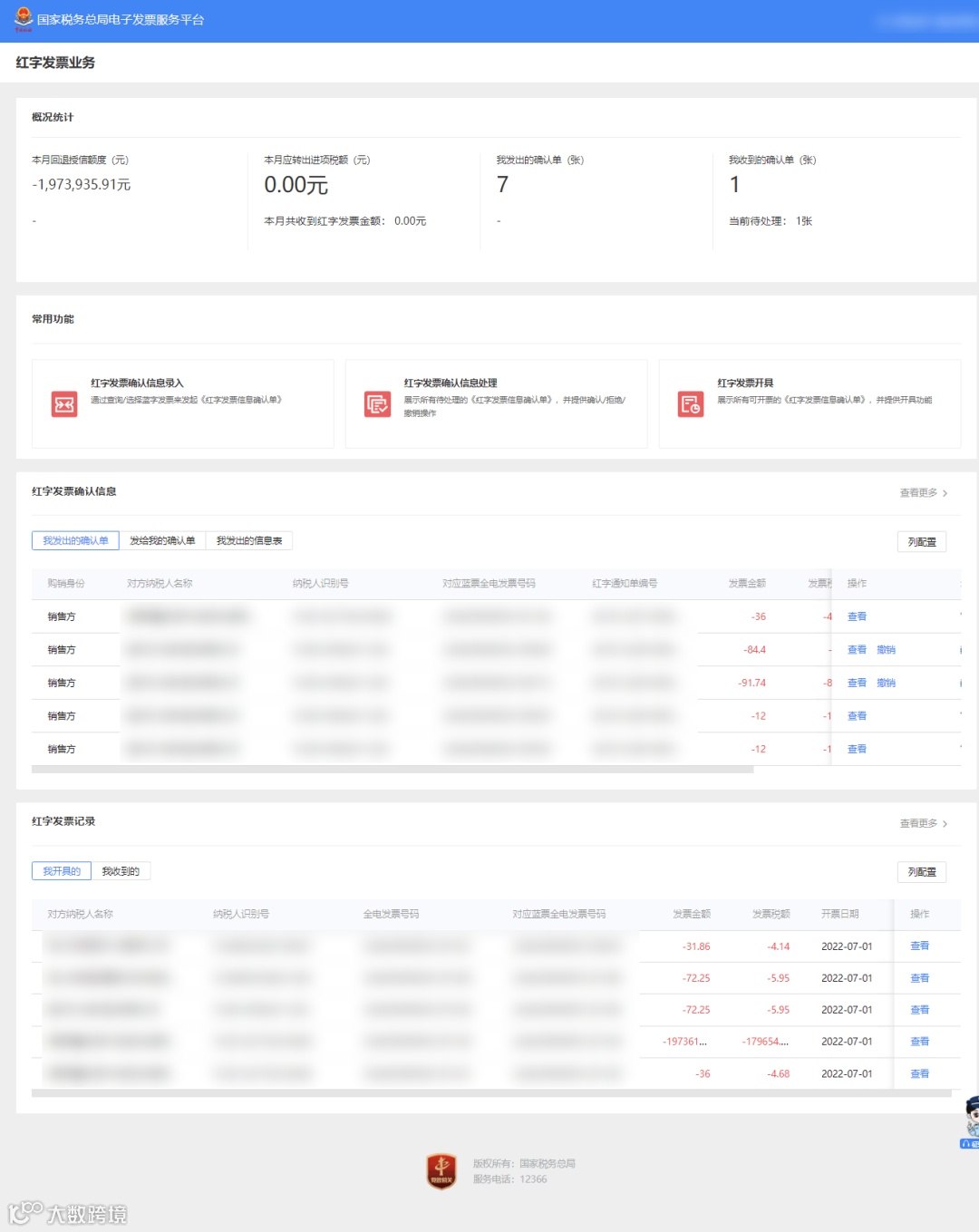Viewport: 979px width, 1232px height.
Task: Open the 红字发票开具 icon
Action: coord(691,404)
